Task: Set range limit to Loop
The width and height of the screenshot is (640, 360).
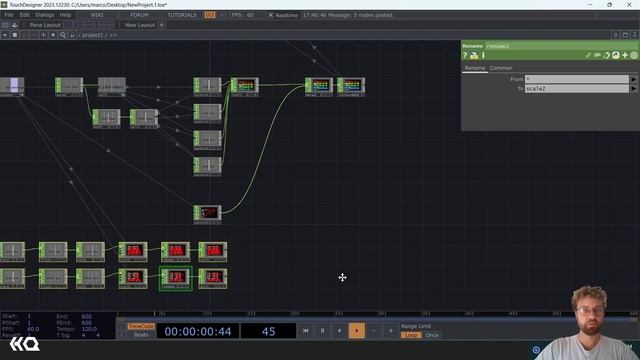Action: click(411, 335)
